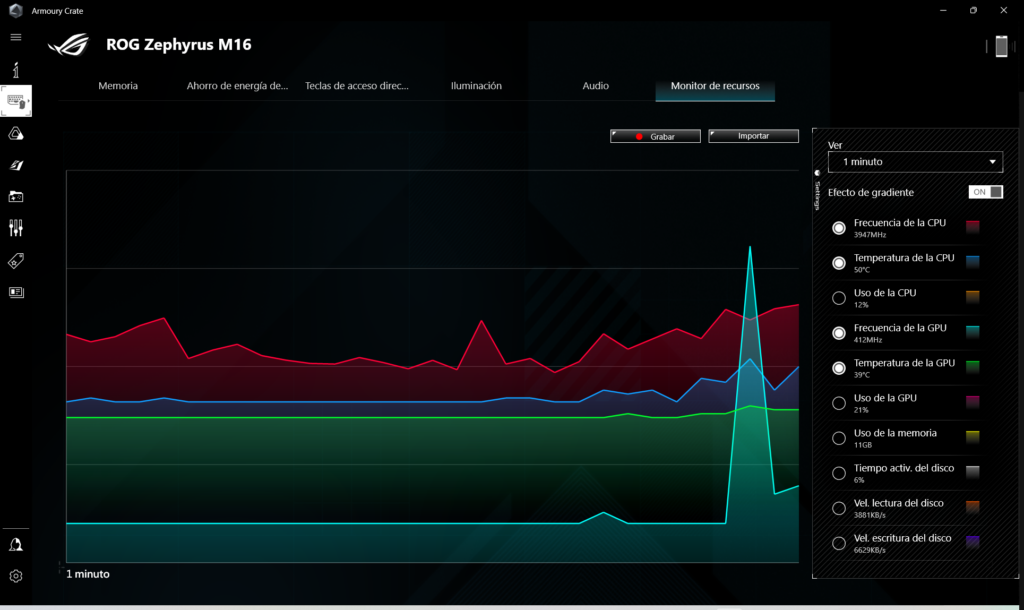
Task: Enable Tiempo activ. del disco radio button
Action: pos(839,474)
